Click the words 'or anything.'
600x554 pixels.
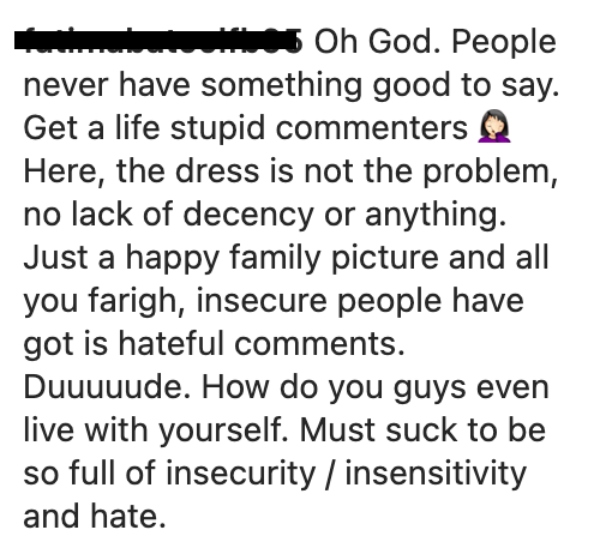(x=415, y=215)
